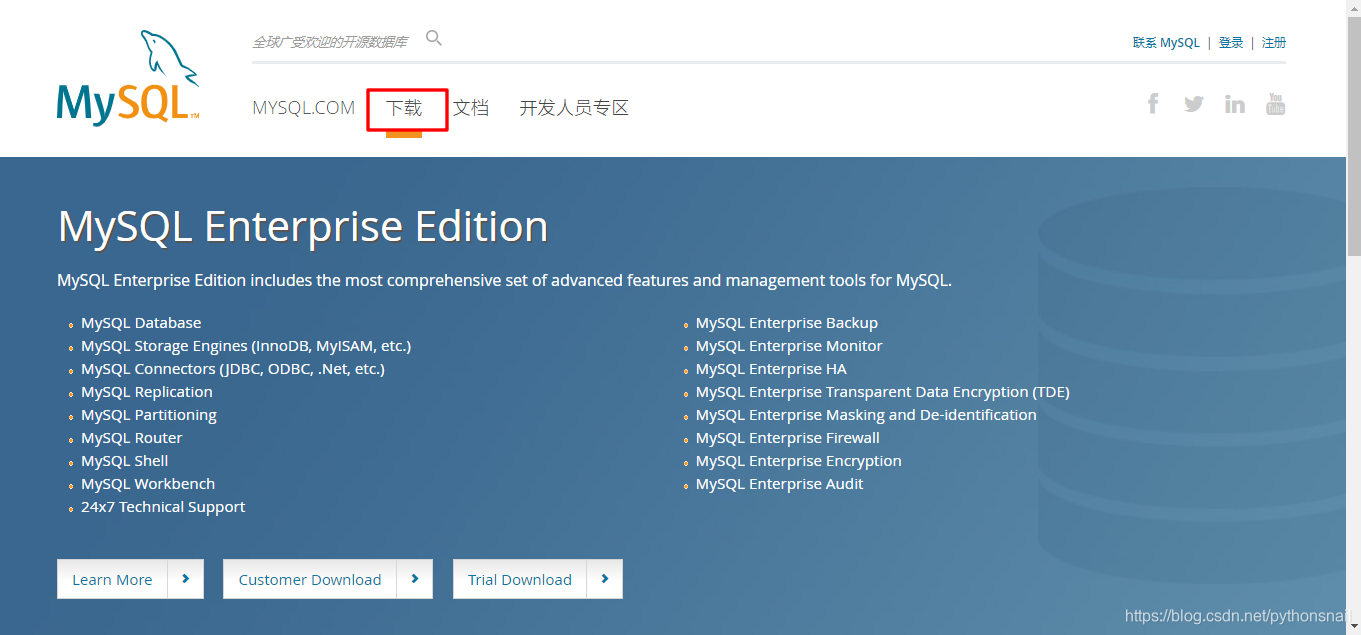
Task: Click the MySQL Enterprise Monitor item
Action: (789, 346)
